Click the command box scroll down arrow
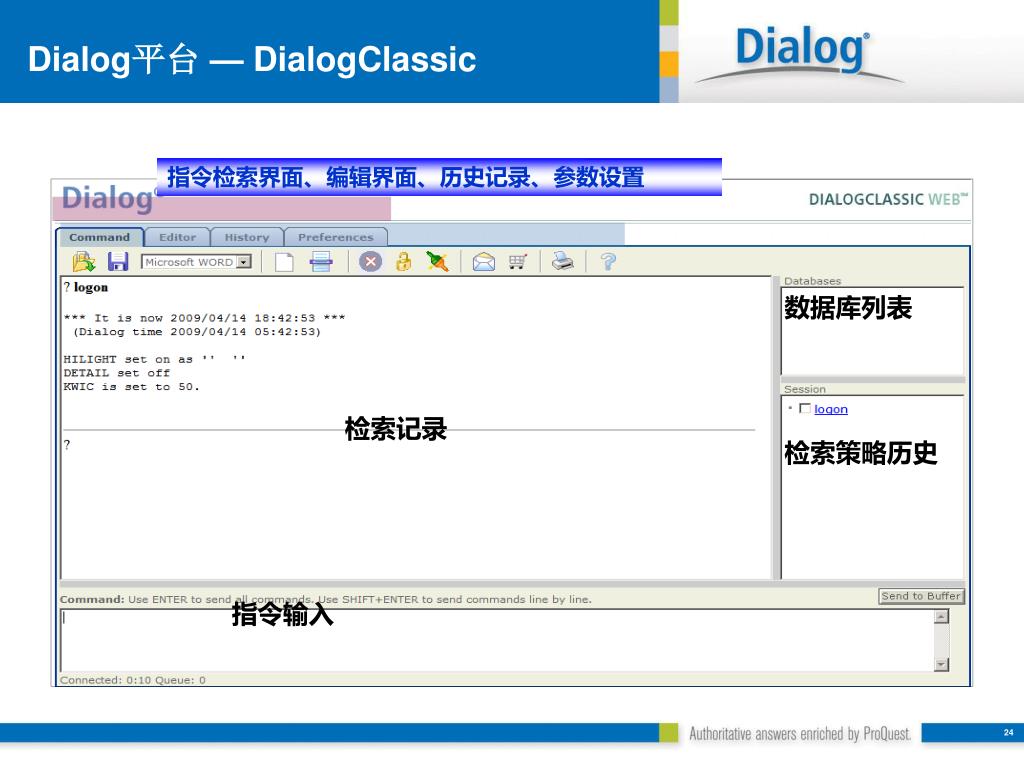The height and width of the screenshot is (768, 1024). coord(941,665)
